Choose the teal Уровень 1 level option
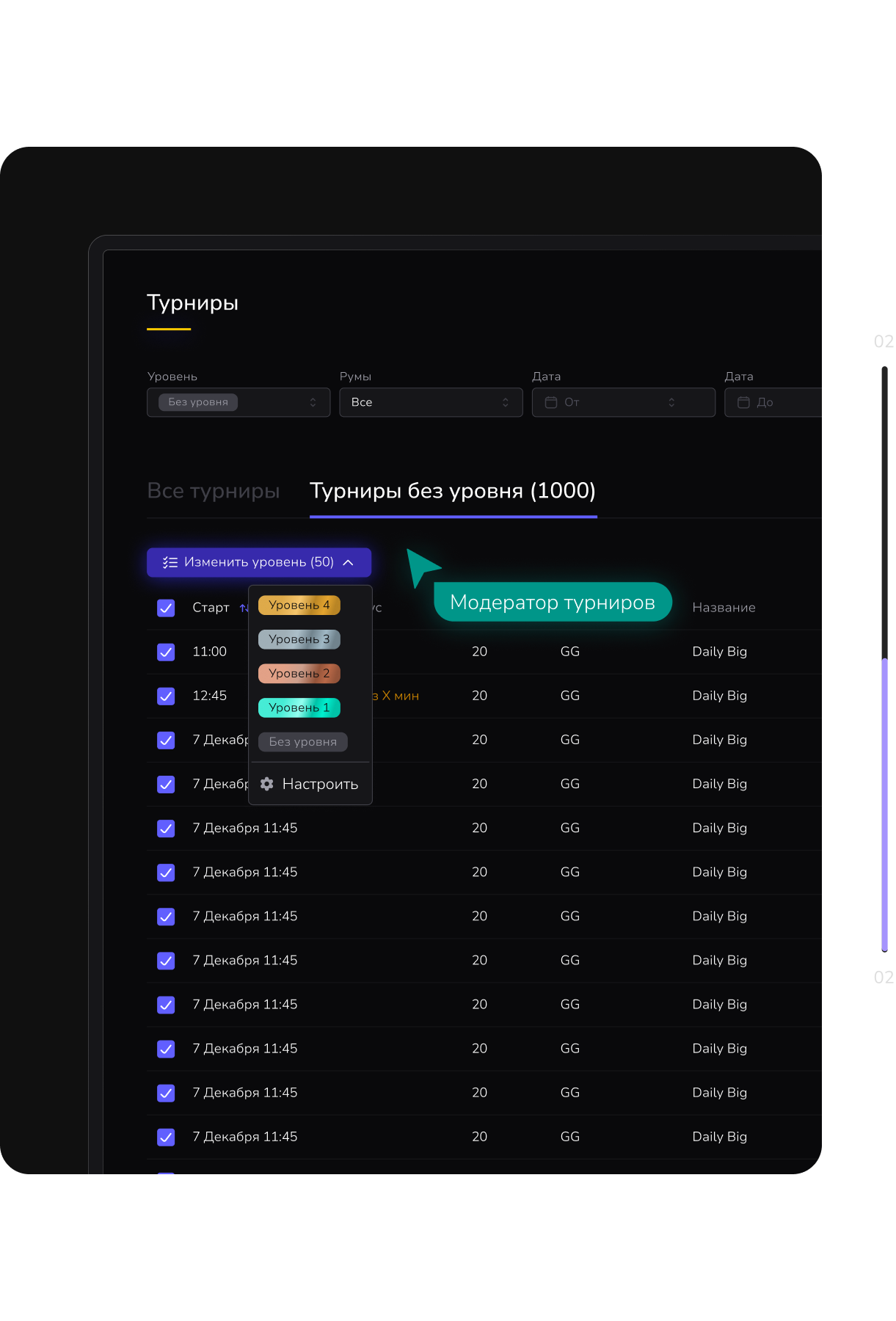This screenshot has height=1321, width=896. 299,707
